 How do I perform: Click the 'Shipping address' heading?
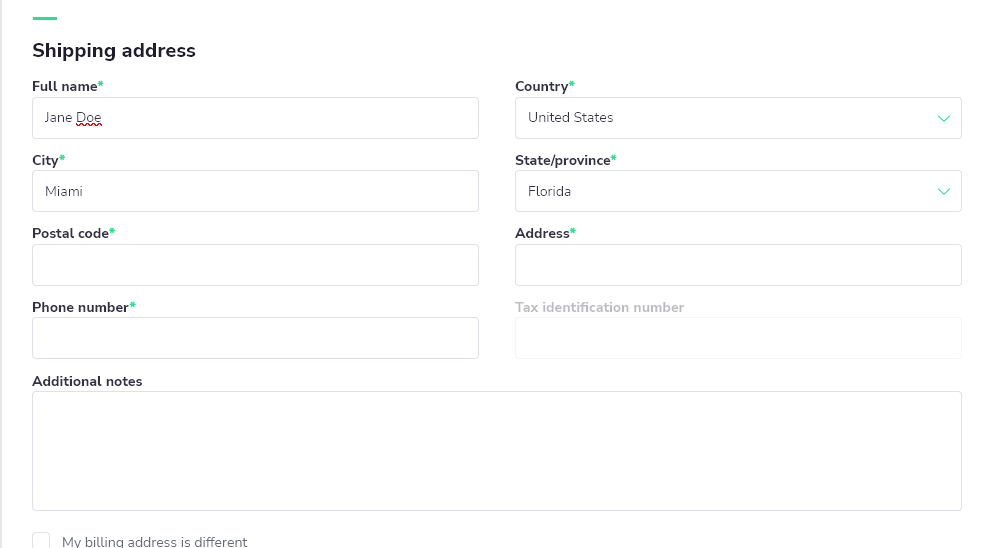pos(114,50)
